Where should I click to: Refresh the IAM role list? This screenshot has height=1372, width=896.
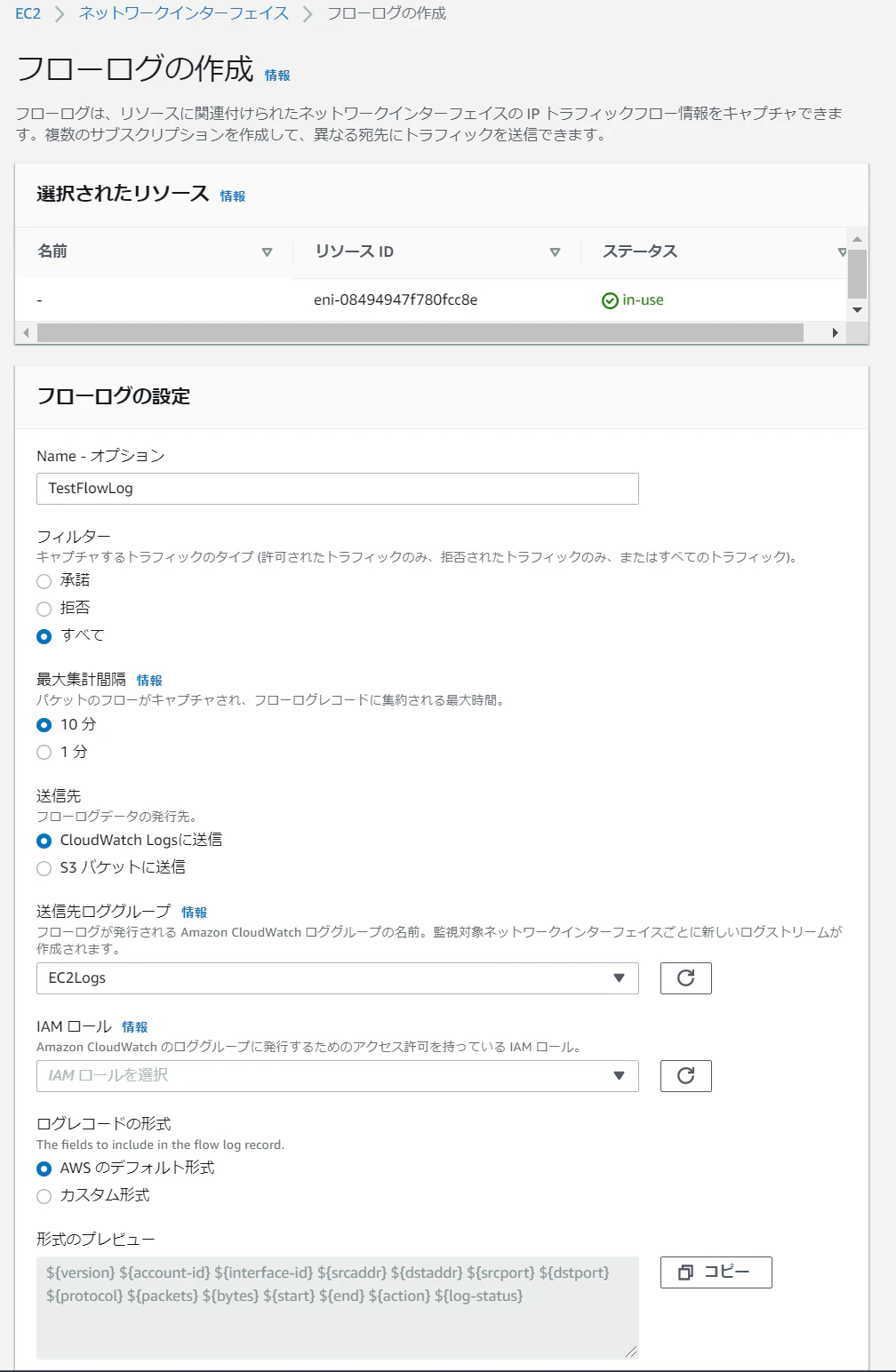[x=685, y=1076]
